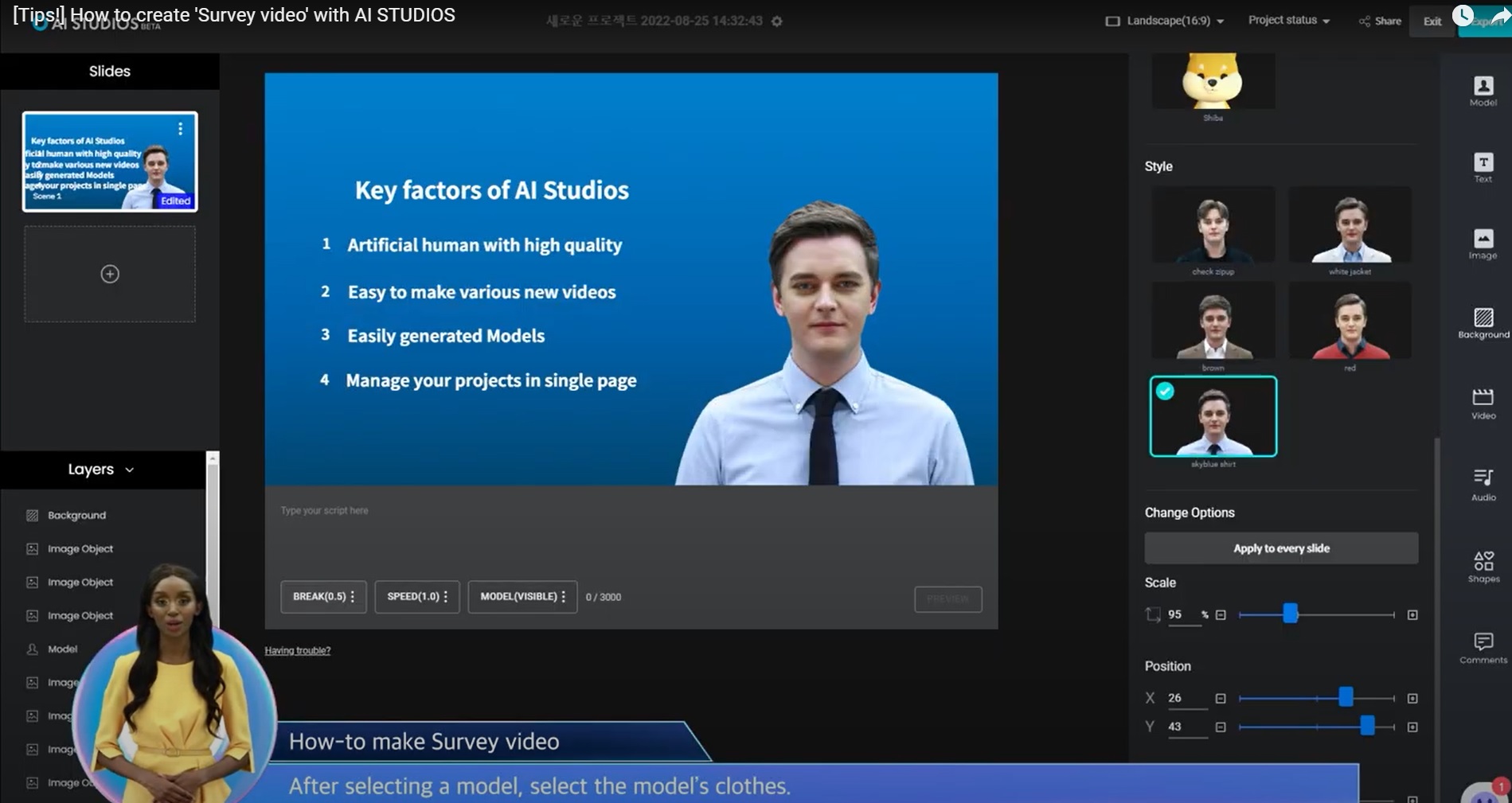Decrease Scale with minus icon
1512x803 pixels.
tap(1221, 614)
